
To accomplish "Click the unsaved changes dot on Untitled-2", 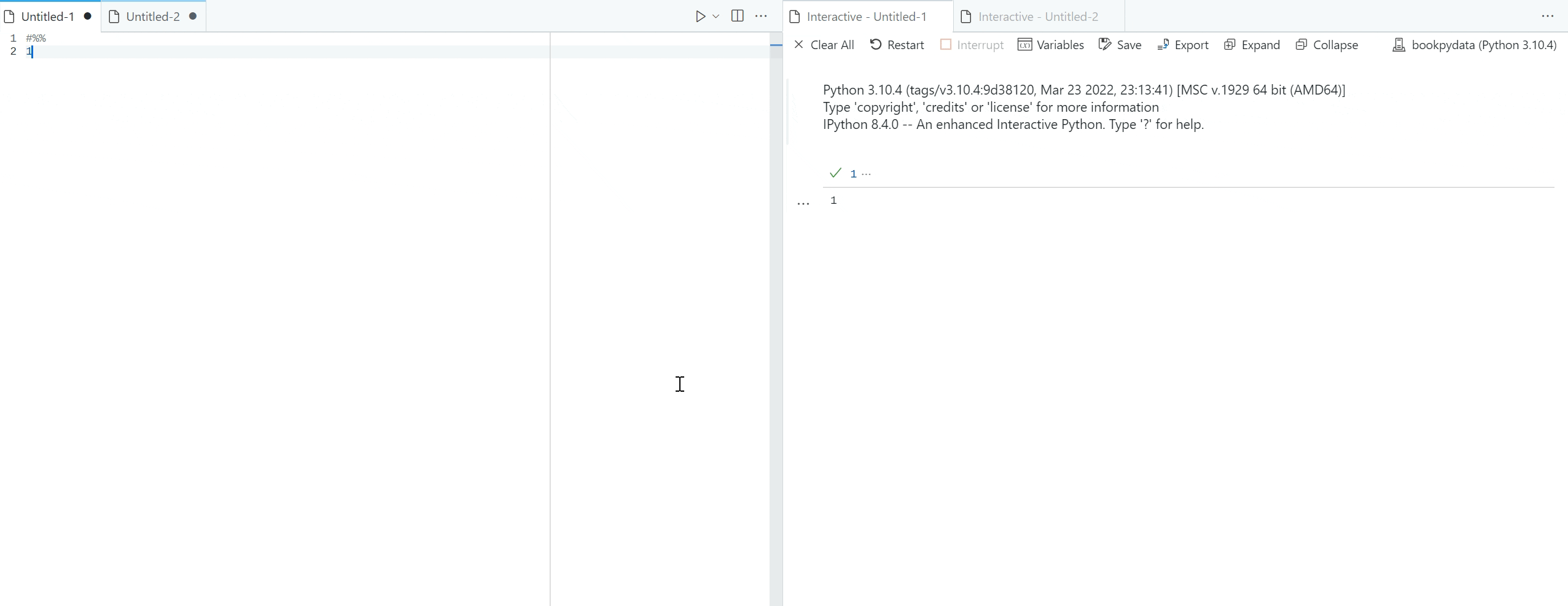I will click(x=193, y=16).
